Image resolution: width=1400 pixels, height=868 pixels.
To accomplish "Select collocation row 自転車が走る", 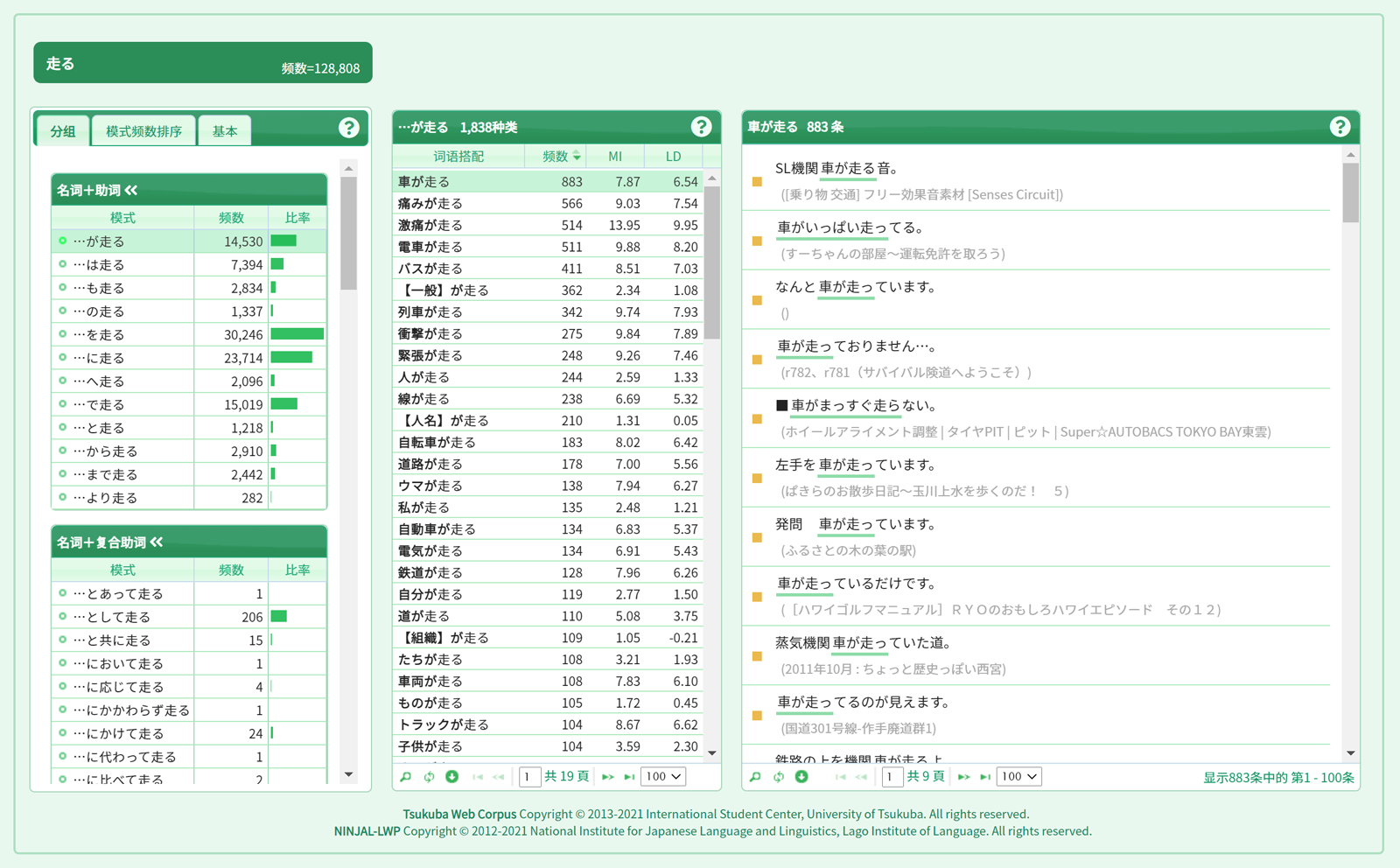I will pos(548,442).
